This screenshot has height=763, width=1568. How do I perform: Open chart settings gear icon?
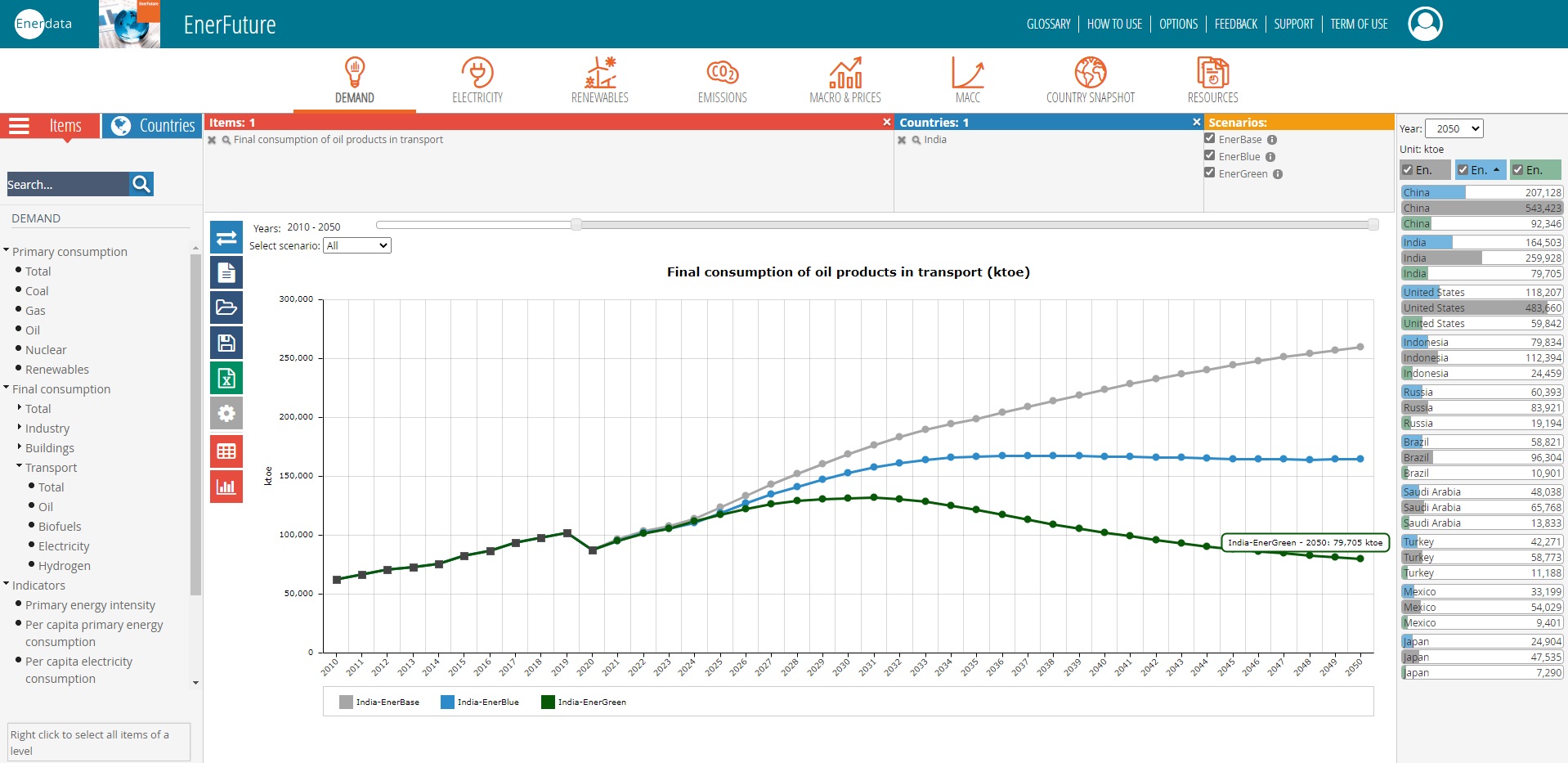pos(226,414)
